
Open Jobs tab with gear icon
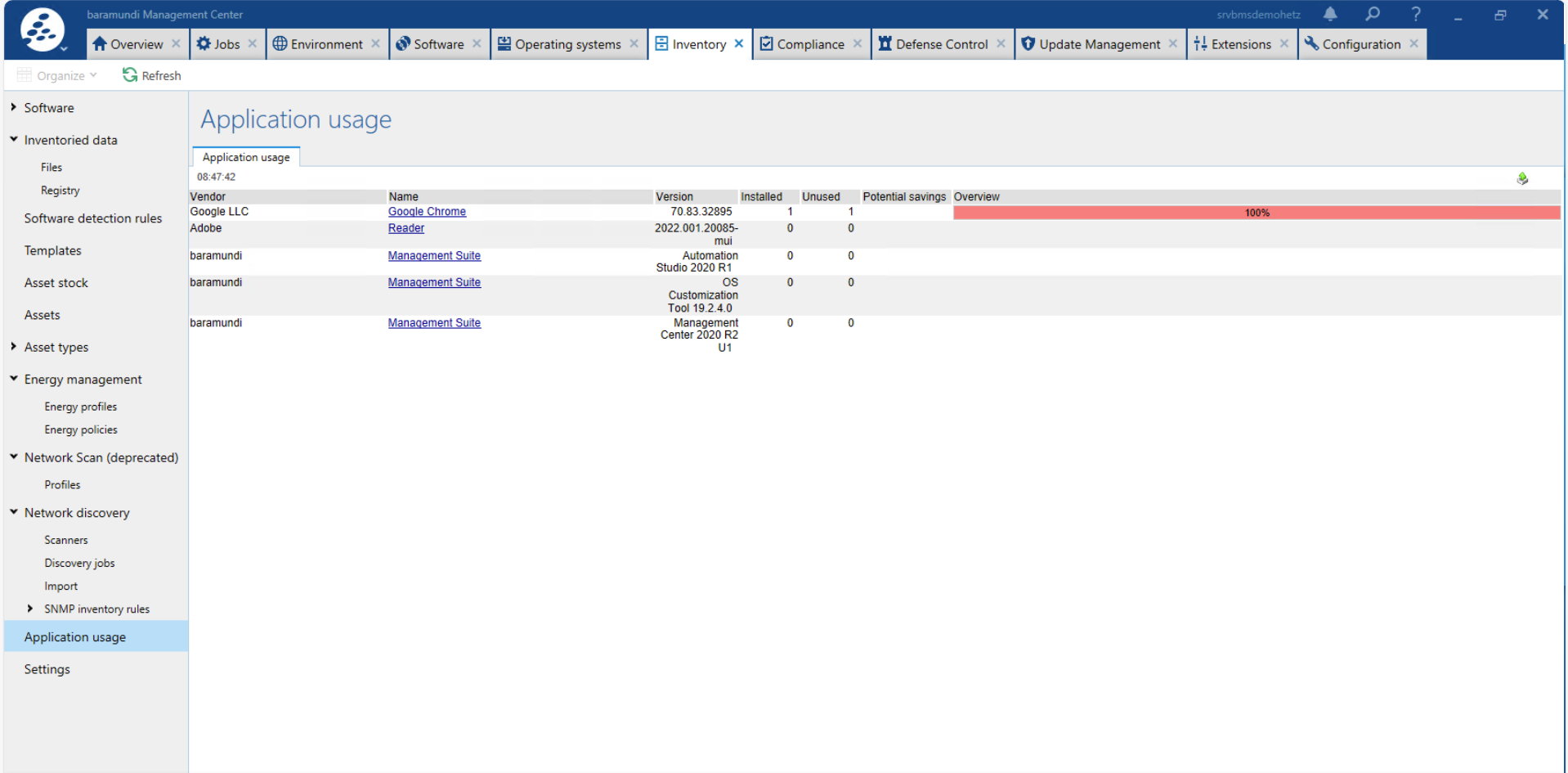pos(218,44)
